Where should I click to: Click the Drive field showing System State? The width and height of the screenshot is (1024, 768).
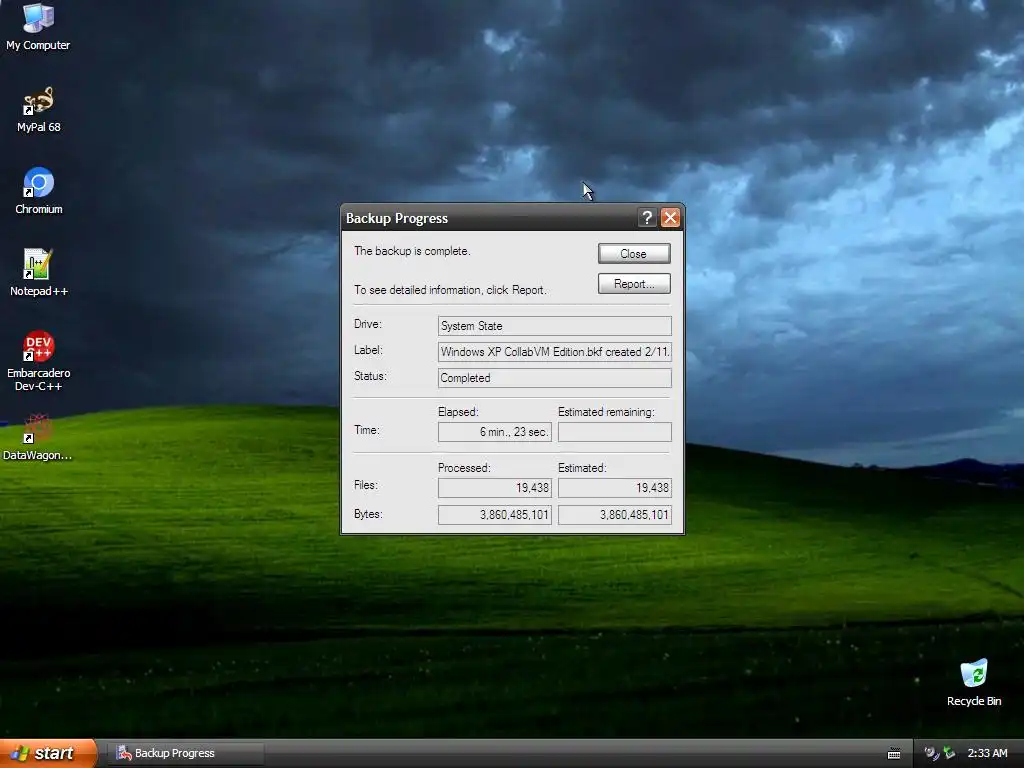pyautogui.click(x=554, y=326)
